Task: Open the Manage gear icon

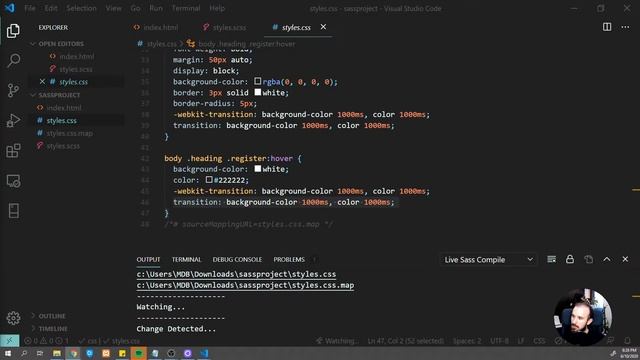Action: (13, 318)
